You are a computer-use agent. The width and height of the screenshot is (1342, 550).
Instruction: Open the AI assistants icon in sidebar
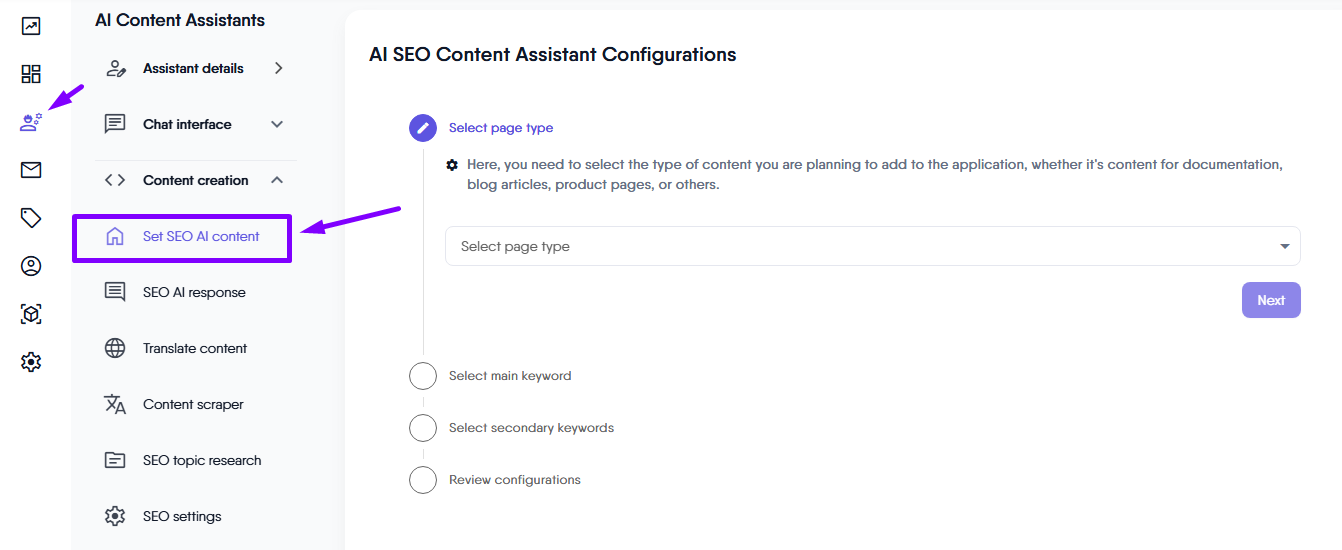(31, 123)
